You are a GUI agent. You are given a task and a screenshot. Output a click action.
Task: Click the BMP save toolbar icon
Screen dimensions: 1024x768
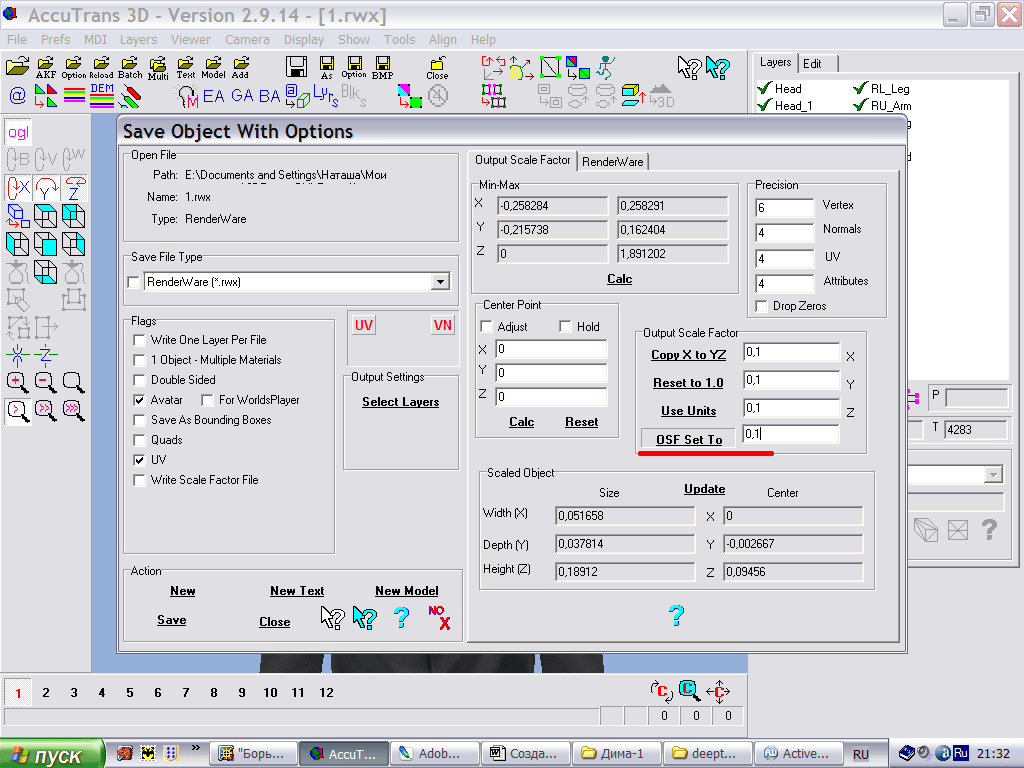pos(382,67)
